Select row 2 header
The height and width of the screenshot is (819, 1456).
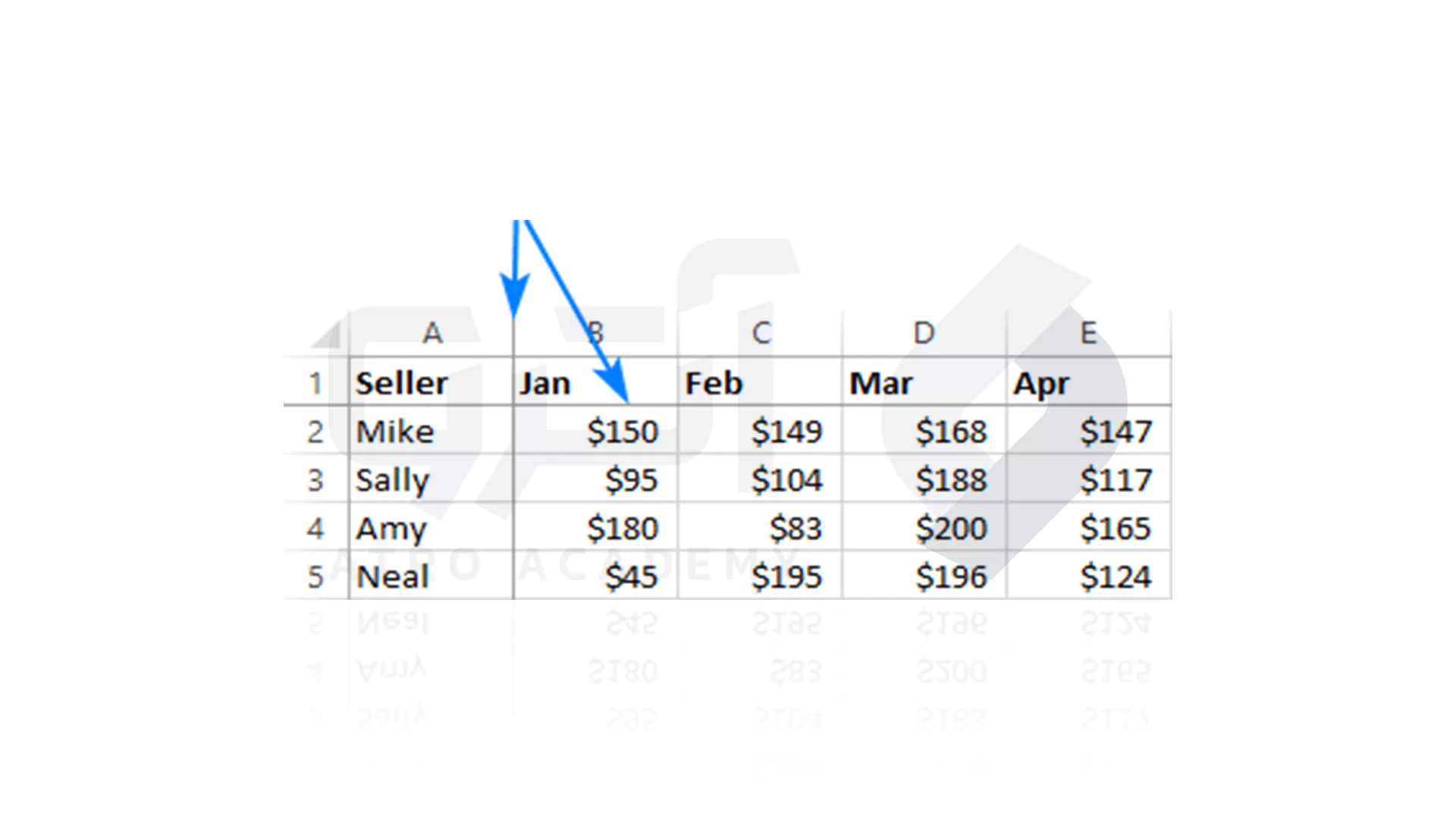click(x=316, y=431)
